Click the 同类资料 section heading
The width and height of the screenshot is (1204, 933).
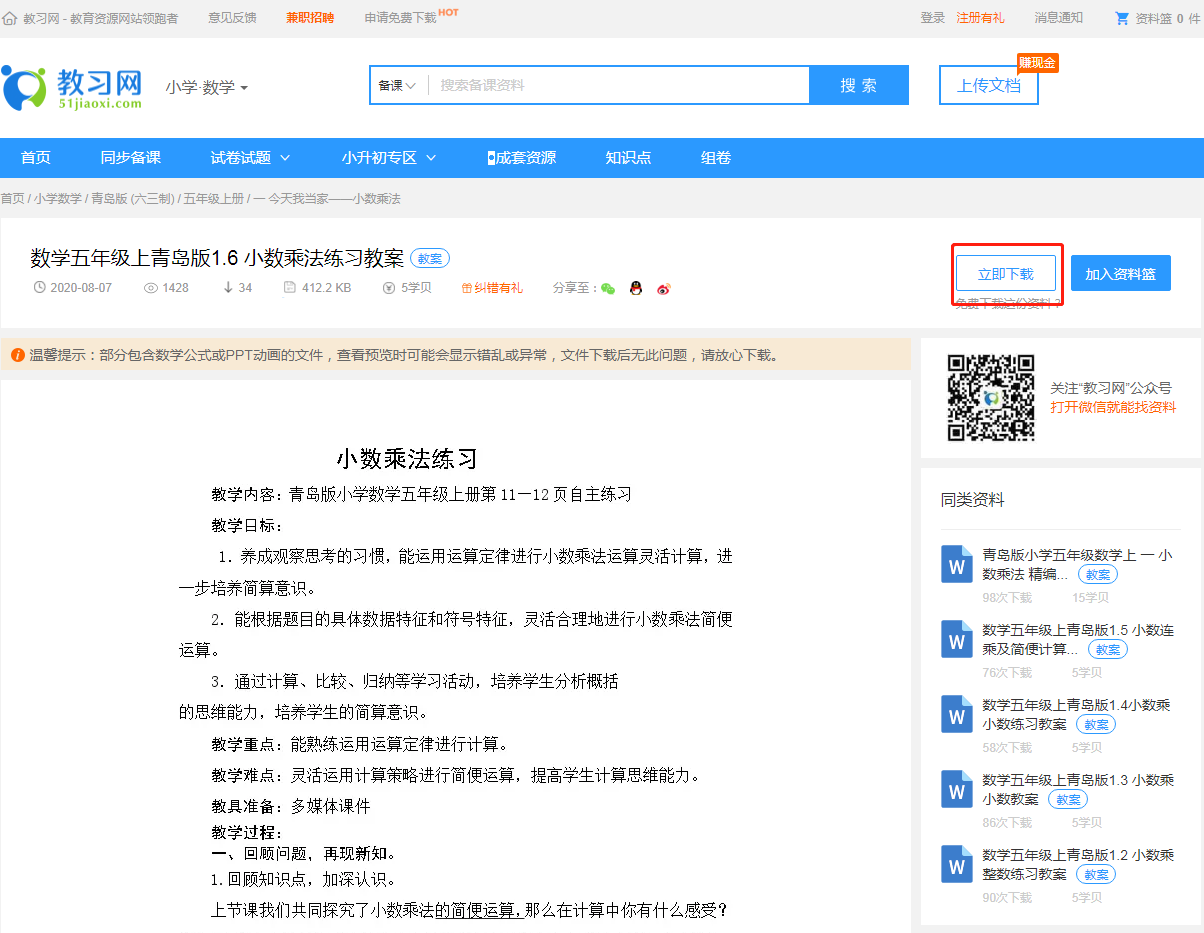(x=972, y=500)
